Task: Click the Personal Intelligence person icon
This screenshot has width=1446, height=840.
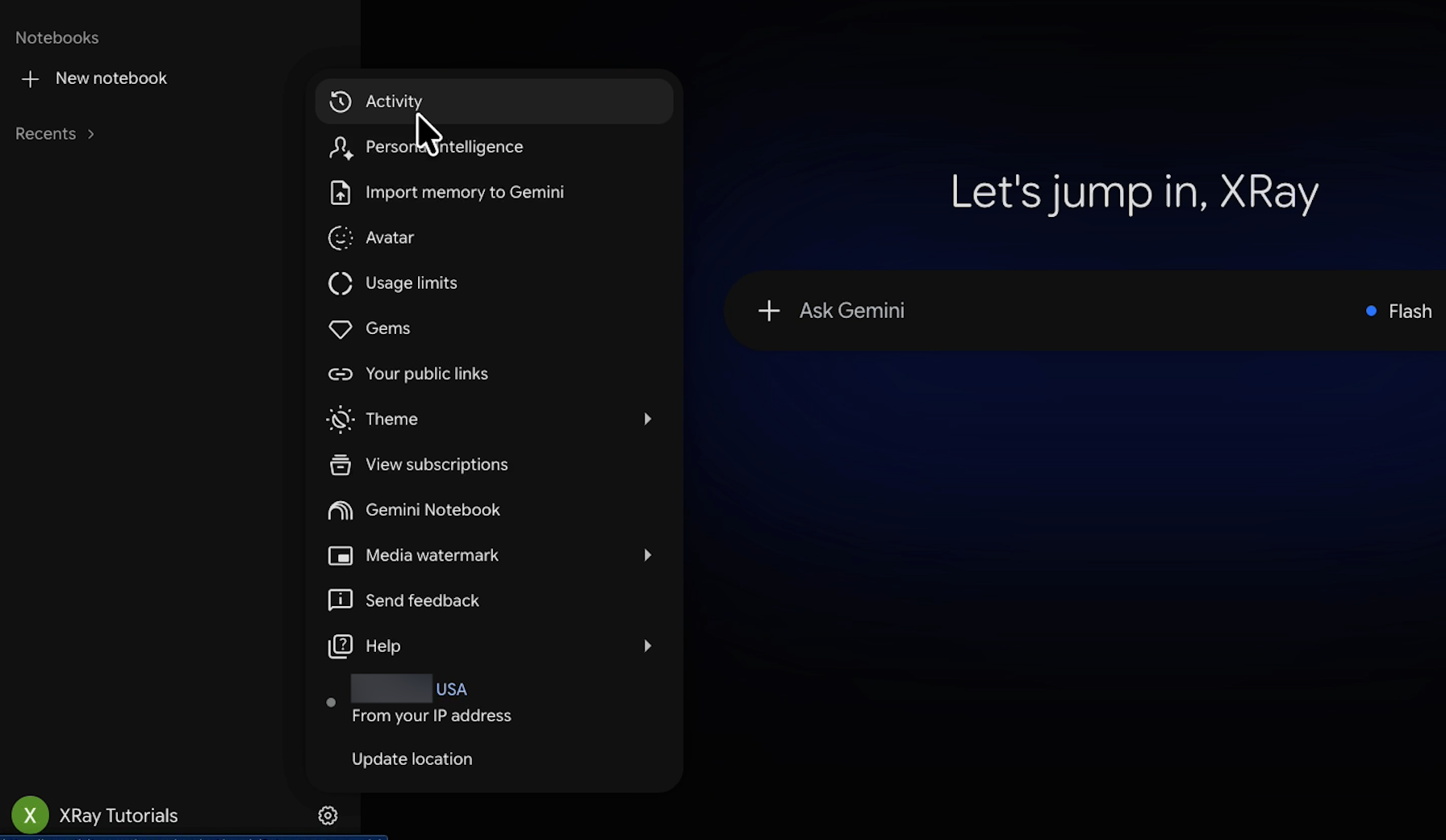Action: [x=341, y=147]
